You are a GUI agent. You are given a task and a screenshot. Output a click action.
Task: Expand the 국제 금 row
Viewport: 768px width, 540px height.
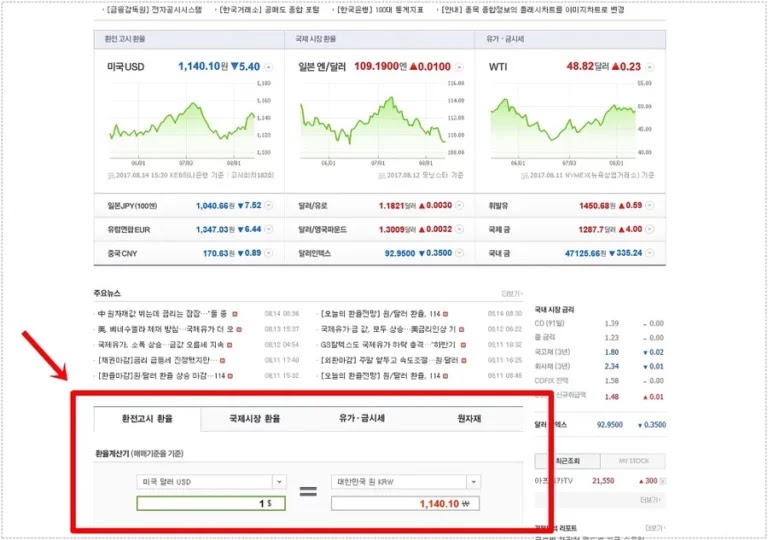[x=649, y=229]
